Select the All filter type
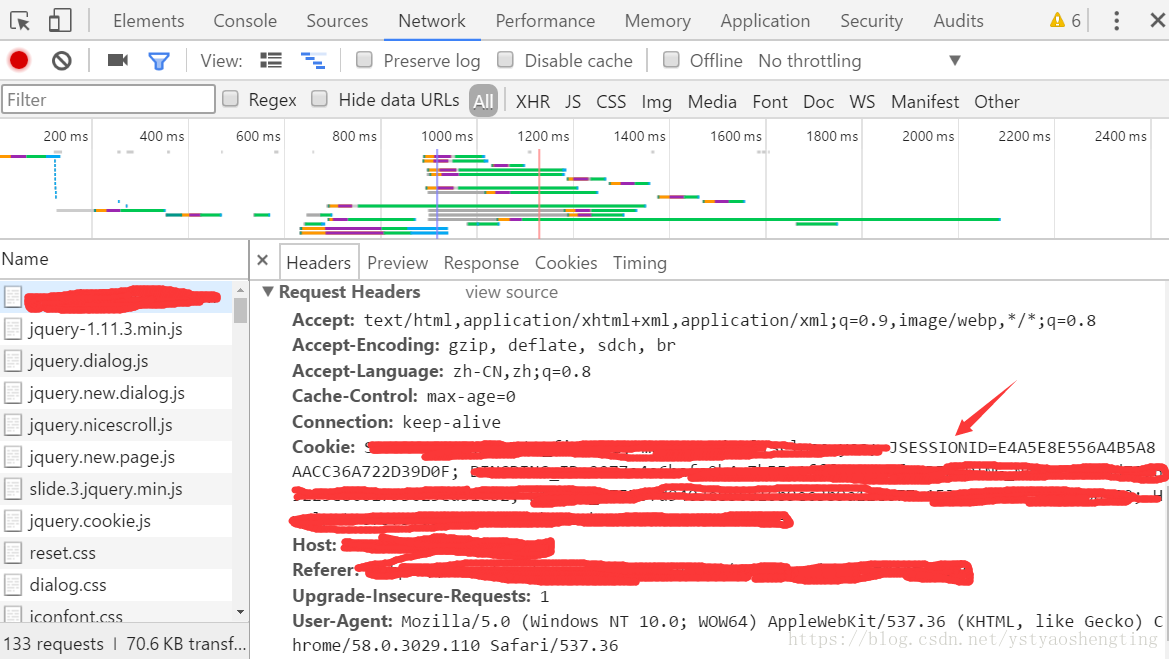The width and height of the screenshot is (1169, 659). pos(483,101)
